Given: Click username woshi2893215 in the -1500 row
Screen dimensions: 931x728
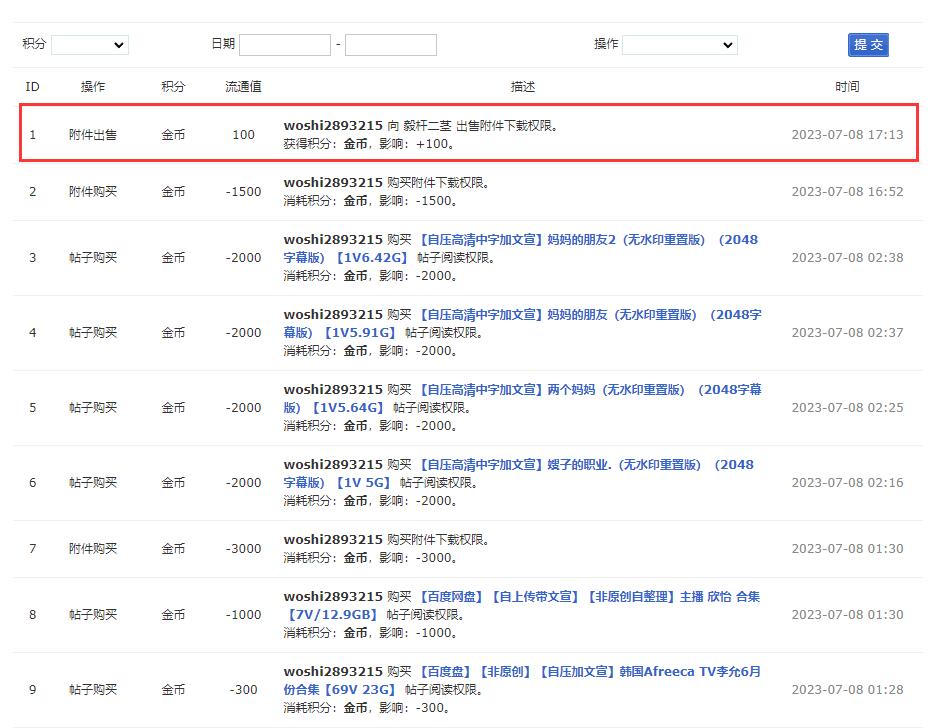Looking at the screenshot, I should (x=333, y=183).
